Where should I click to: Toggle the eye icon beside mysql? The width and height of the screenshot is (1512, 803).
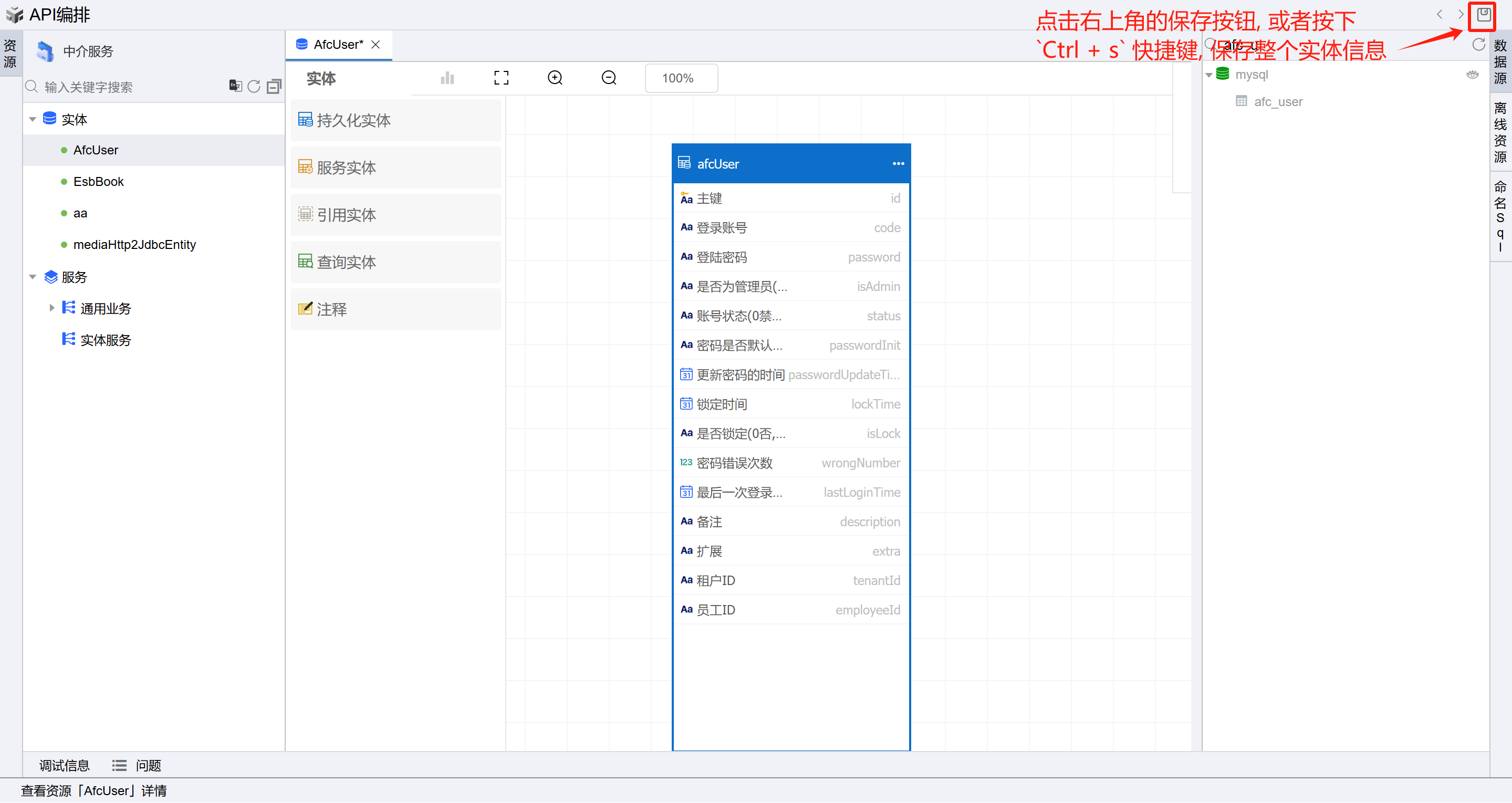[x=1472, y=75]
